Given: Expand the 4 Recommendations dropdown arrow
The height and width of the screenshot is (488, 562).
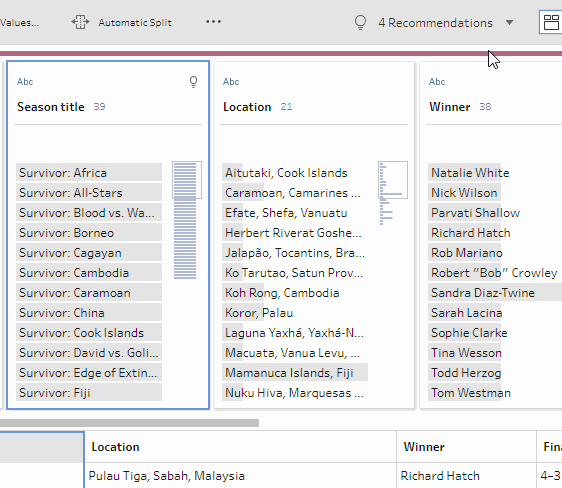Looking at the screenshot, I should click(509, 23).
